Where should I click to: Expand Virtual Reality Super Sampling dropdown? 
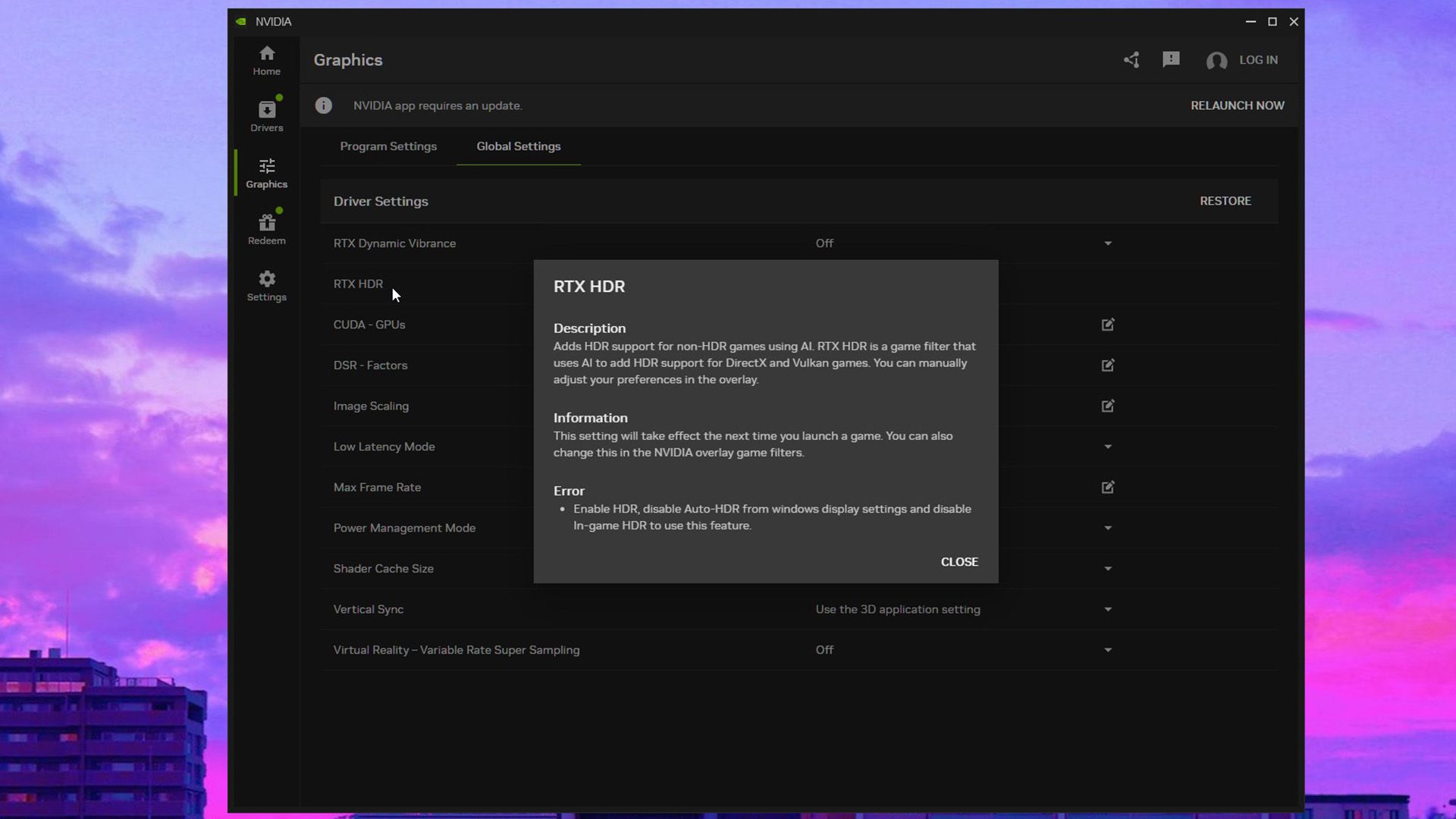tap(1108, 650)
